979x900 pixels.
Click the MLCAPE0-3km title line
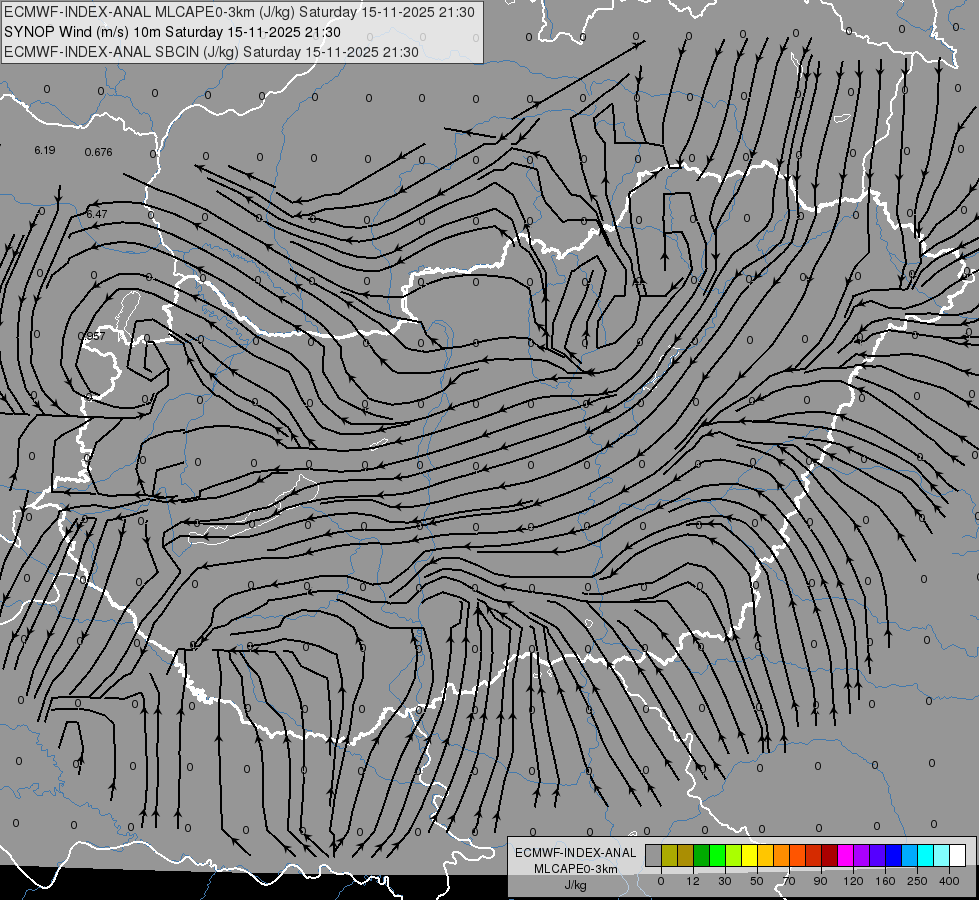239,12
